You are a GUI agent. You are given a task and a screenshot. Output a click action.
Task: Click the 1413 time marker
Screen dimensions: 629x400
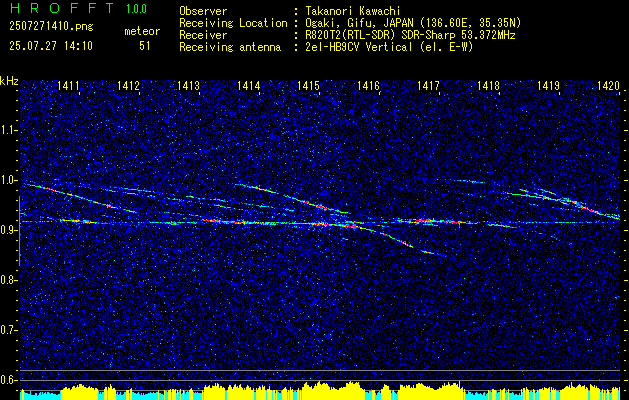(x=189, y=86)
